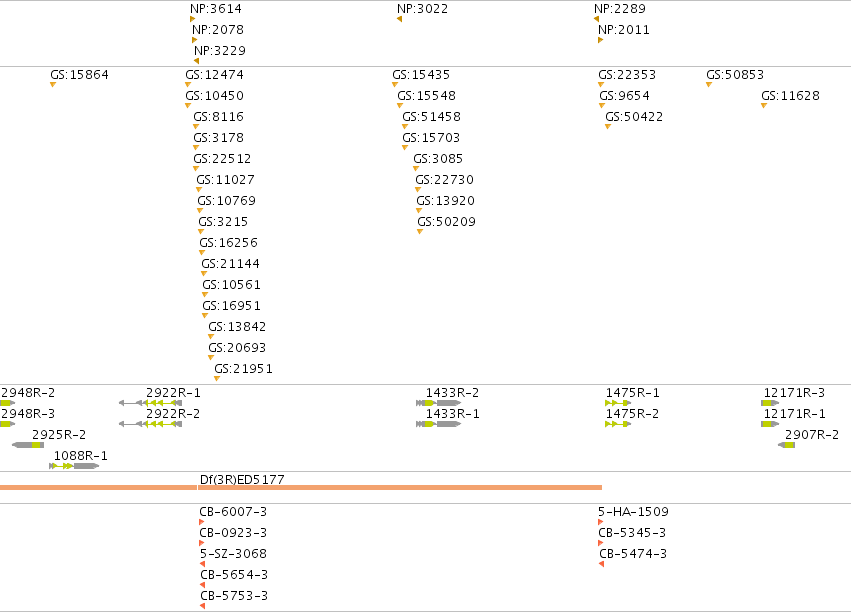Select the GS:51458 insertion label

click(431, 117)
